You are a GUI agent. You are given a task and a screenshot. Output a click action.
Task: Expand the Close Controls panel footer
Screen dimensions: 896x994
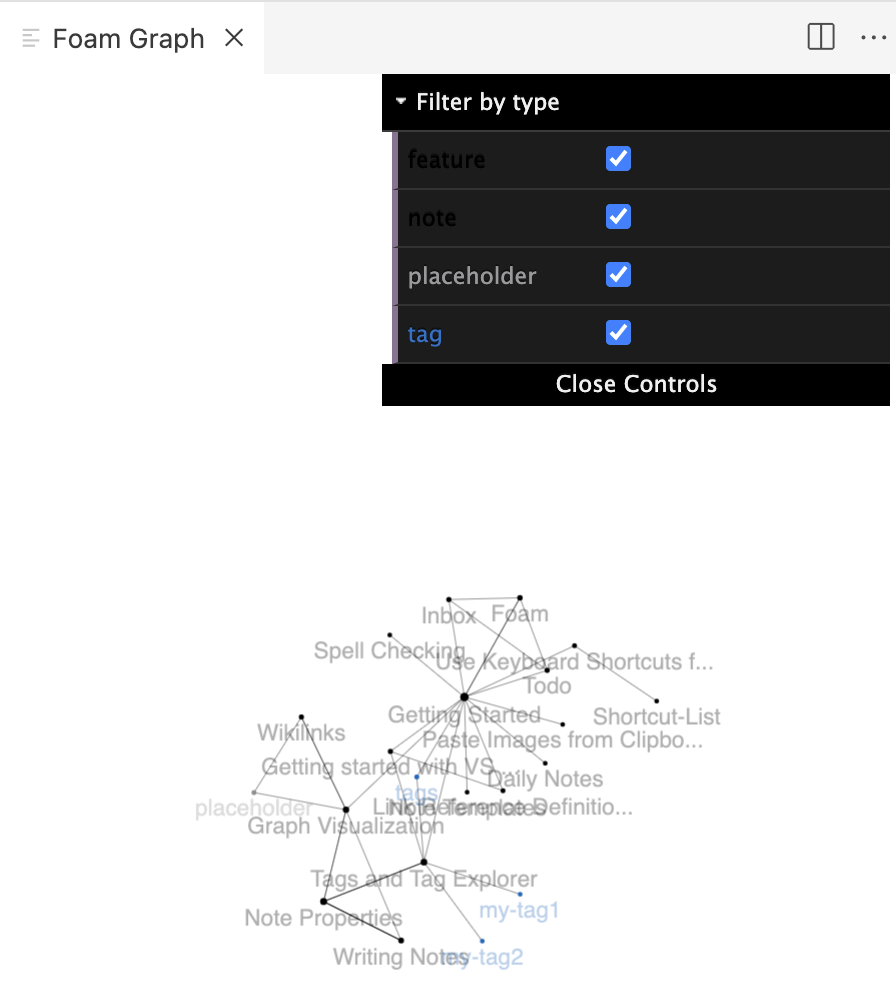coord(636,383)
